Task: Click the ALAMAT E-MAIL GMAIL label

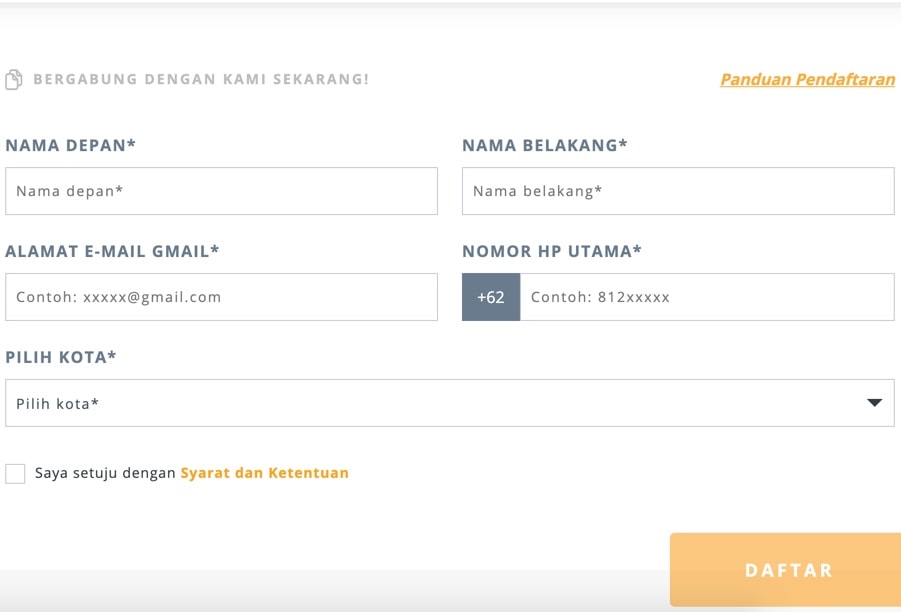Action: tap(112, 251)
